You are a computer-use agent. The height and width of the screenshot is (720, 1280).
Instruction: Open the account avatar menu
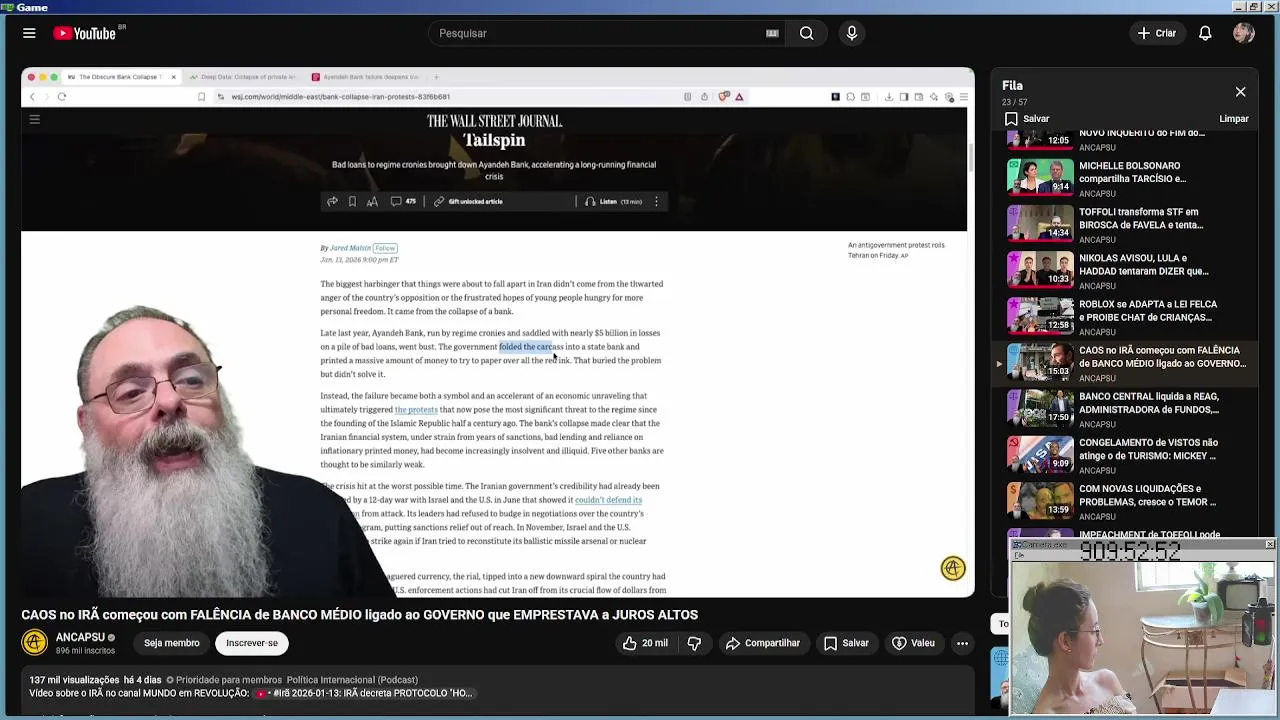tap(1244, 33)
